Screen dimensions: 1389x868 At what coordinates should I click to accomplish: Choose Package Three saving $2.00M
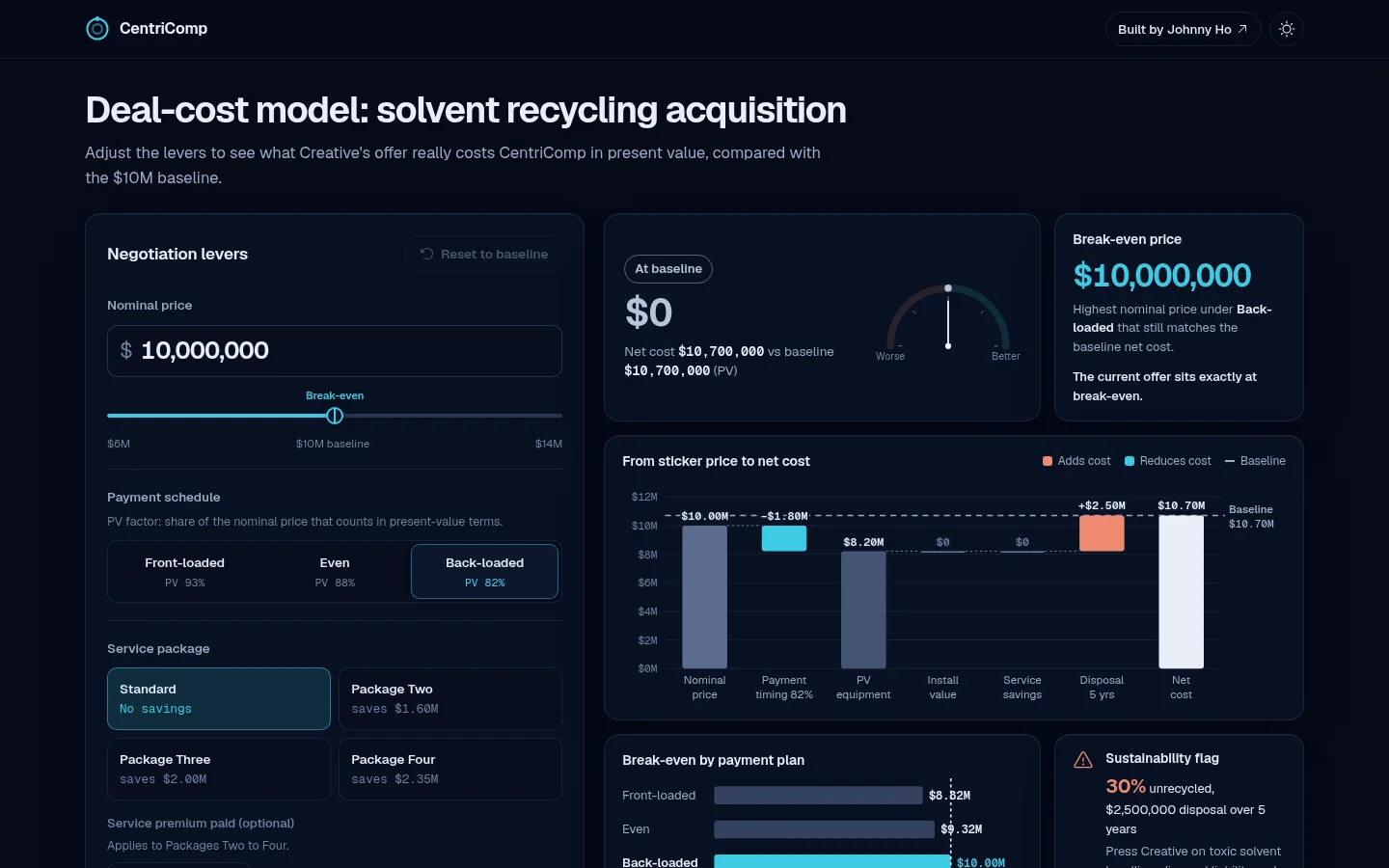pos(219,769)
